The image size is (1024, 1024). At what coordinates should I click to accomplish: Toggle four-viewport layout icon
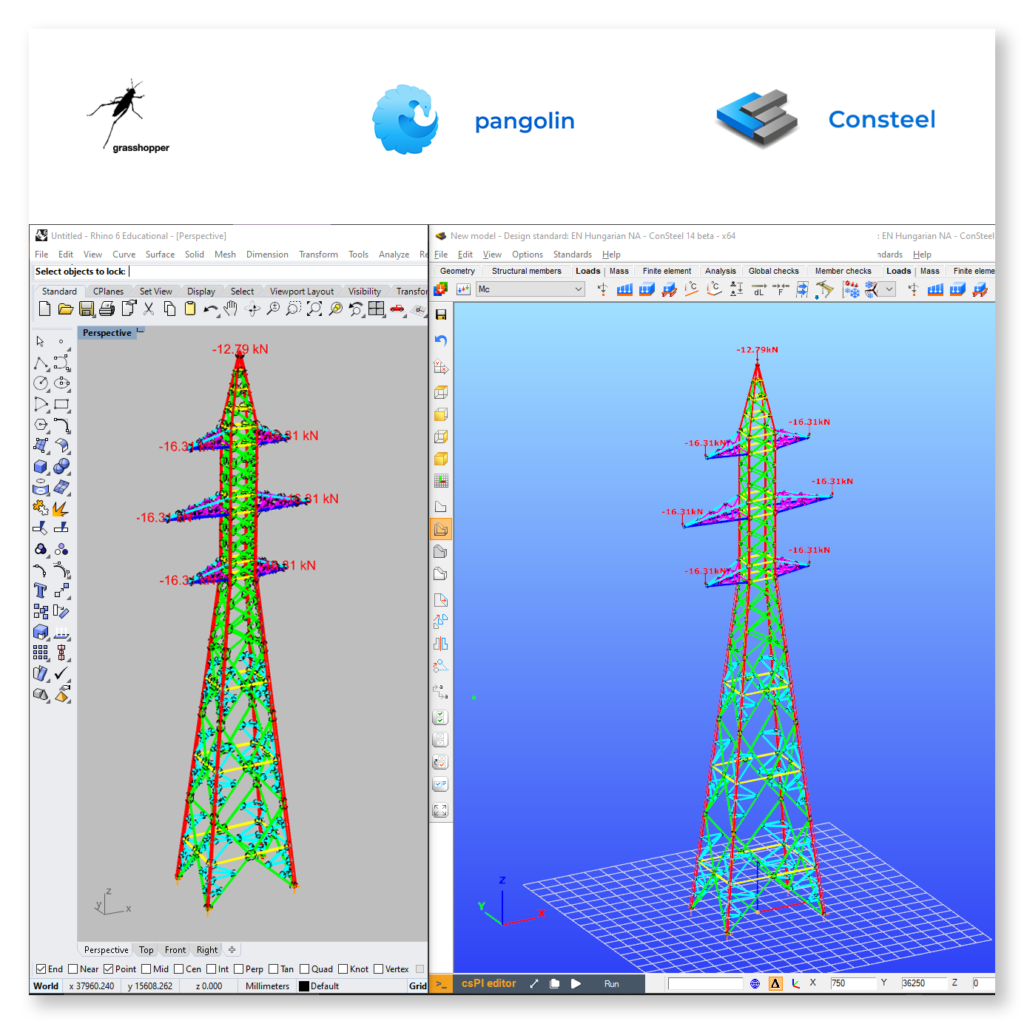[377, 309]
